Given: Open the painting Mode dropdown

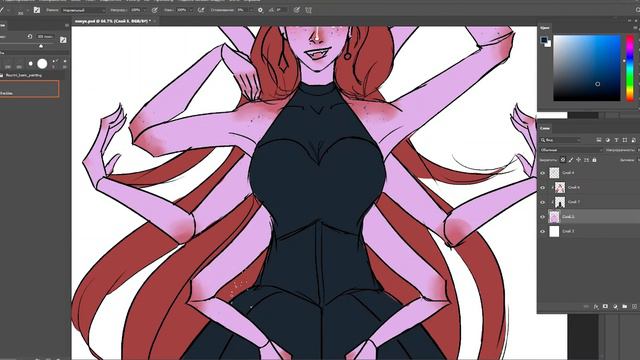Looking at the screenshot, I should click(83, 10).
